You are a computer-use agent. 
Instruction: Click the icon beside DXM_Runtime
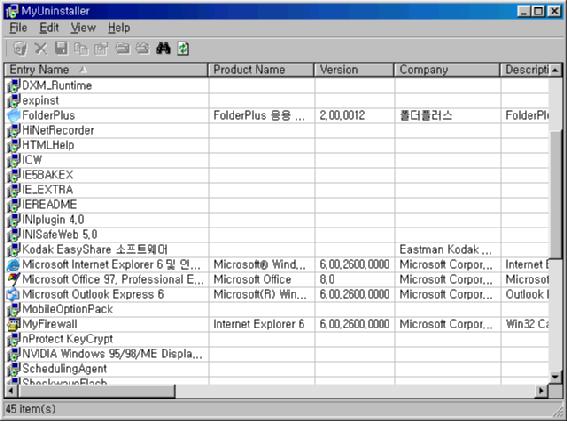point(14,86)
